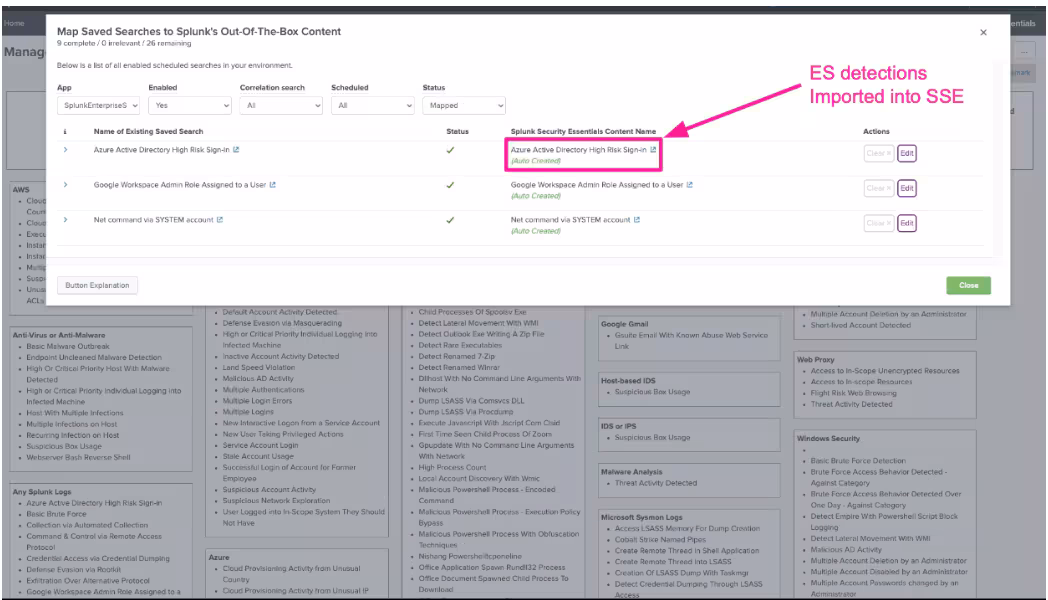Open external link icon for Net command saved search

(220, 220)
